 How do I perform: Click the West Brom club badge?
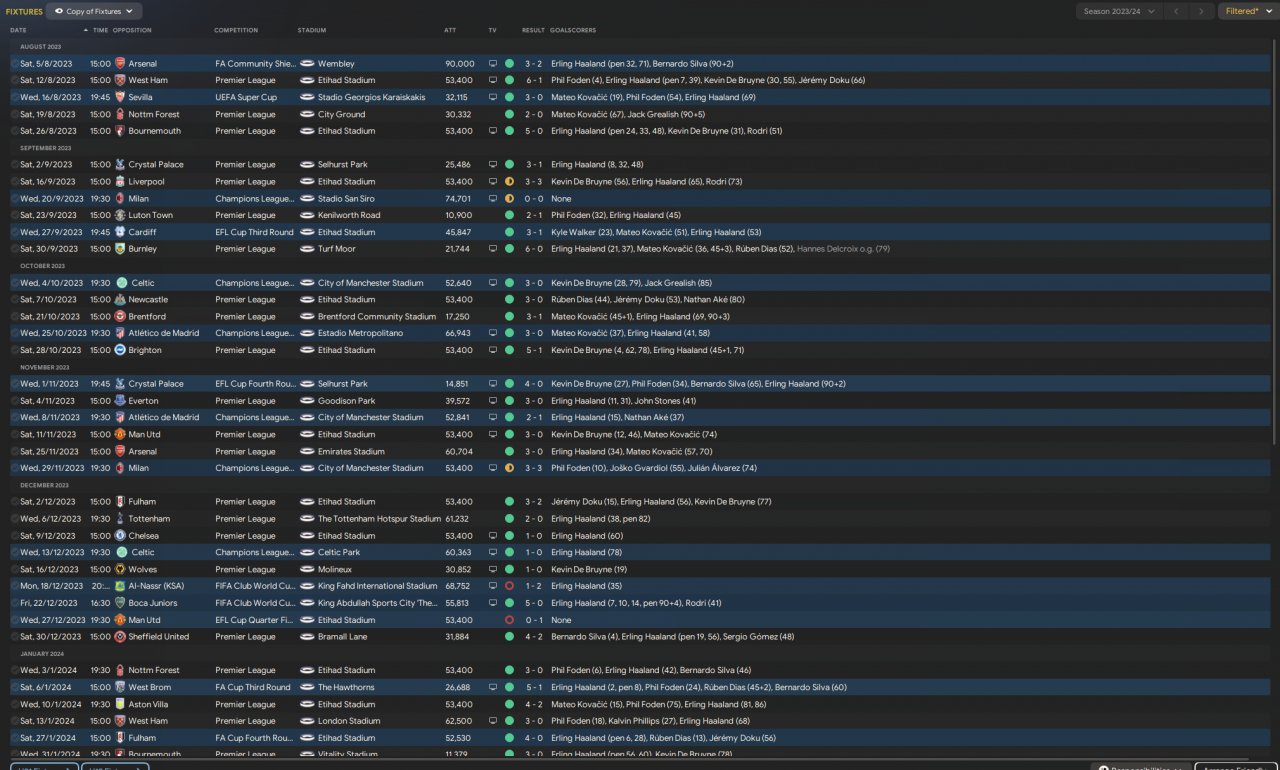coord(120,688)
